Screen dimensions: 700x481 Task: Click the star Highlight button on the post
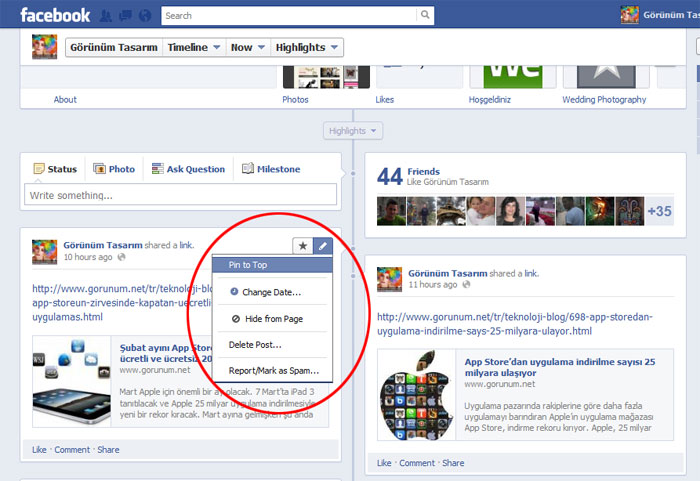pyautogui.click(x=303, y=246)
